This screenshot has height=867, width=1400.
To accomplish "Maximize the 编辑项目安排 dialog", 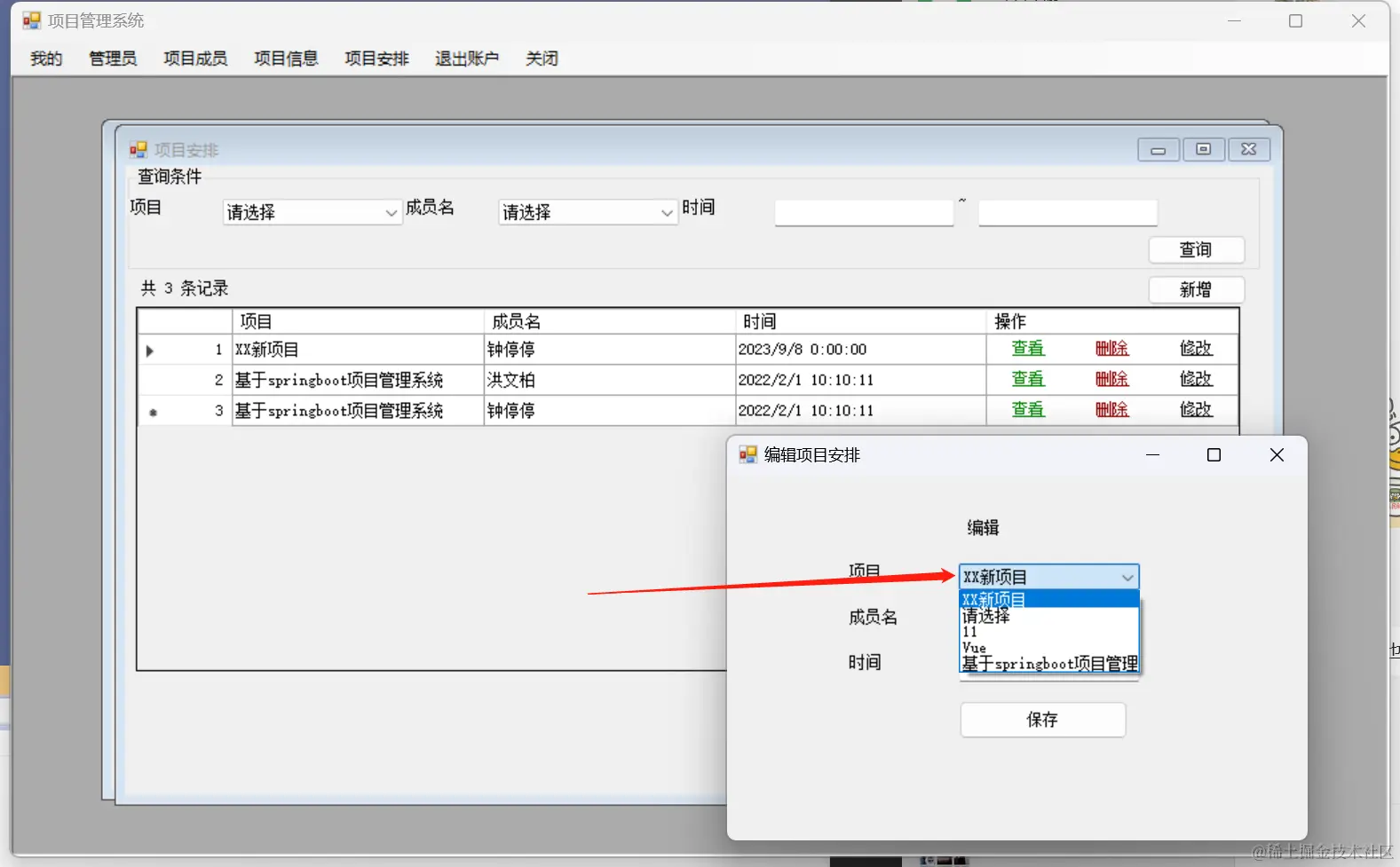I will 1214,455.
